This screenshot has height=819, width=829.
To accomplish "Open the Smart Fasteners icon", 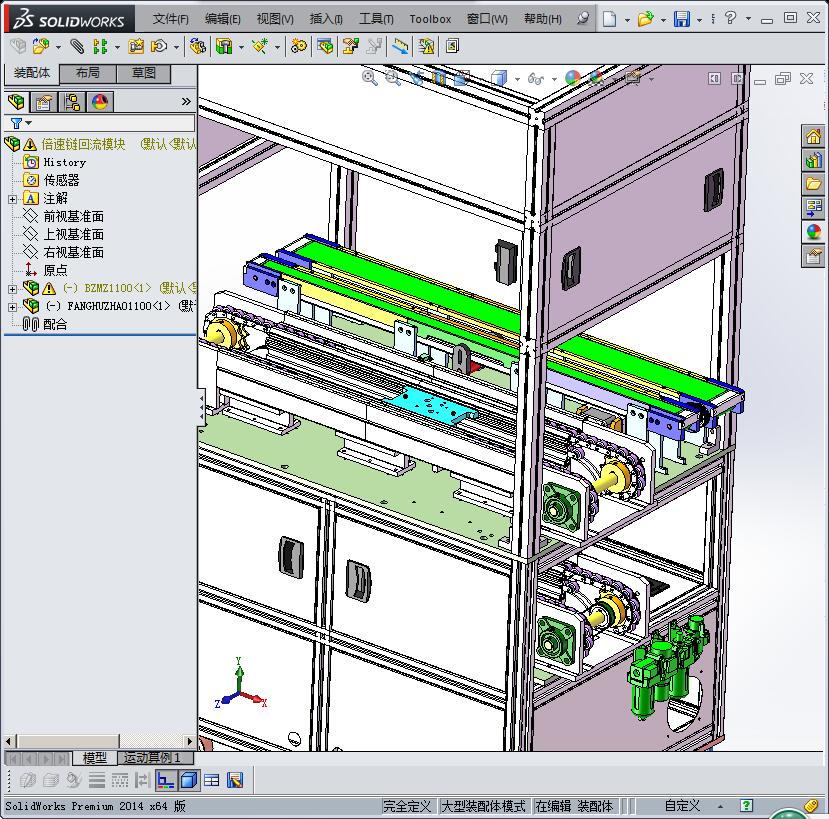I will (136, 47).
